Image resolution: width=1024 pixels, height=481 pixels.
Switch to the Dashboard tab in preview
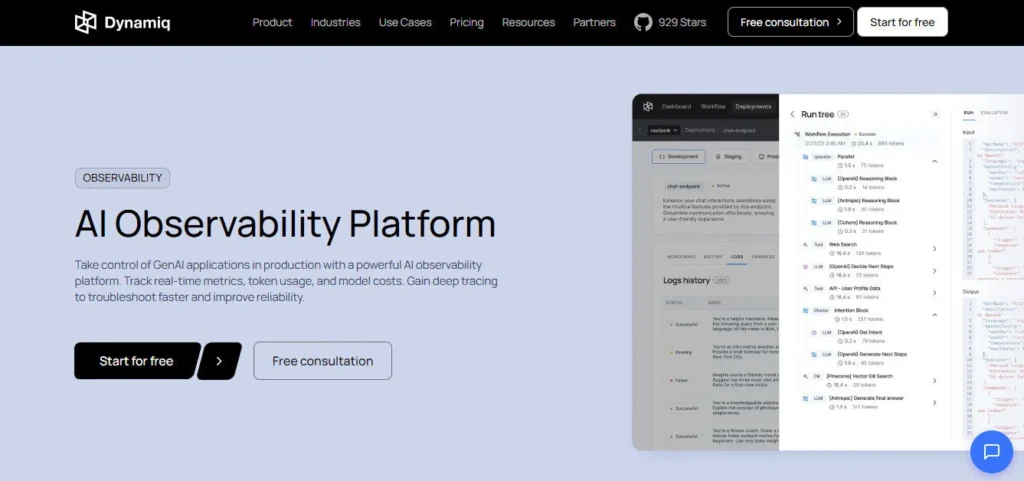(676, 106)
